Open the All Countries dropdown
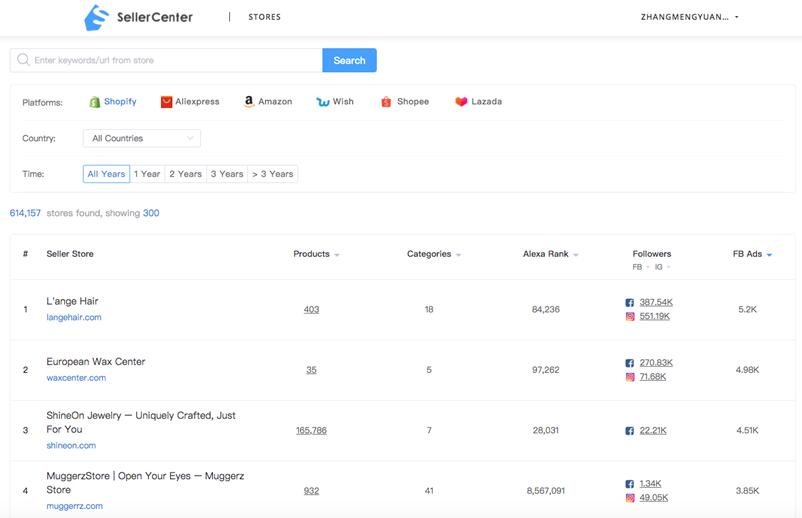Image resolution: width=802 pixels, height=518 pixels. coord(142,138)
